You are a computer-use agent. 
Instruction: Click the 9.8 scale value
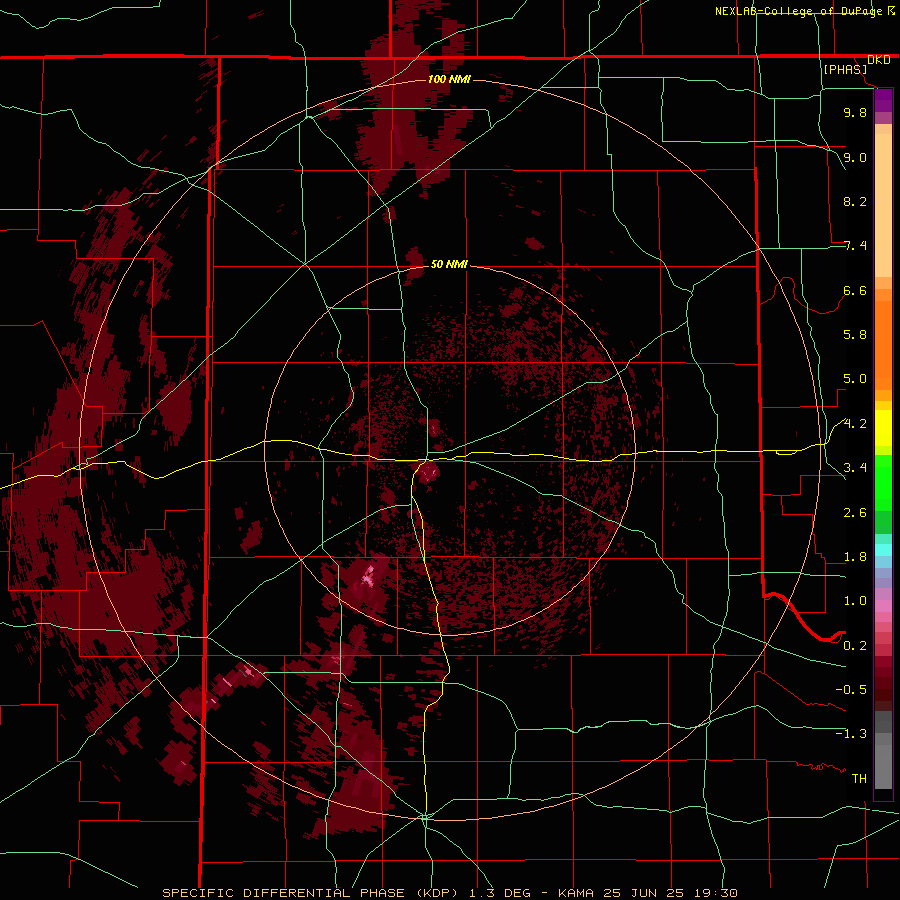coord(855,112)
